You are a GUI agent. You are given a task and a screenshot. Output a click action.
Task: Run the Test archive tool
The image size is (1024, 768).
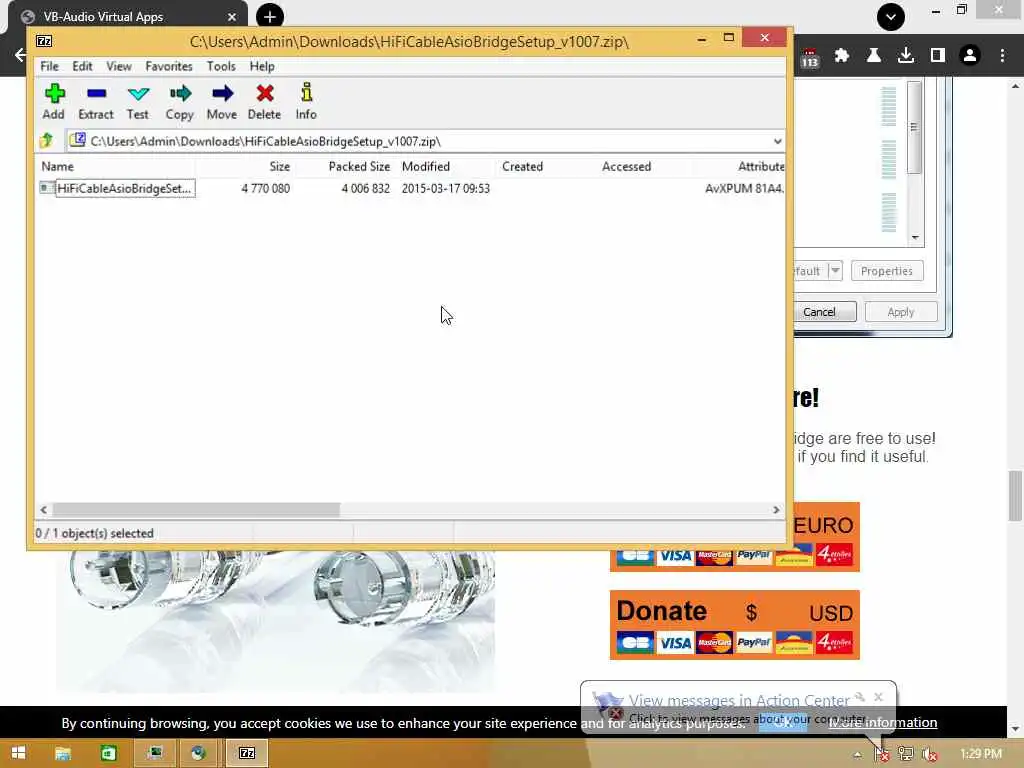pos(138,101)
